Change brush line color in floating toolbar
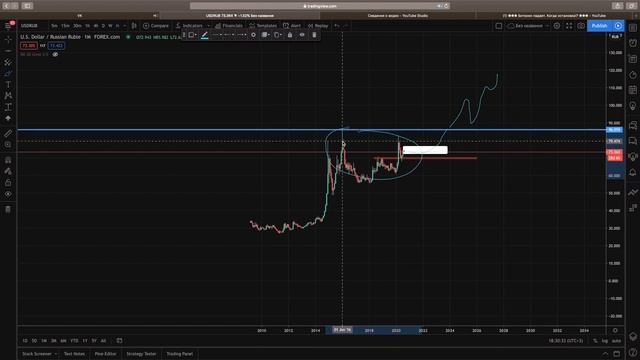 (x=204, y=35)
